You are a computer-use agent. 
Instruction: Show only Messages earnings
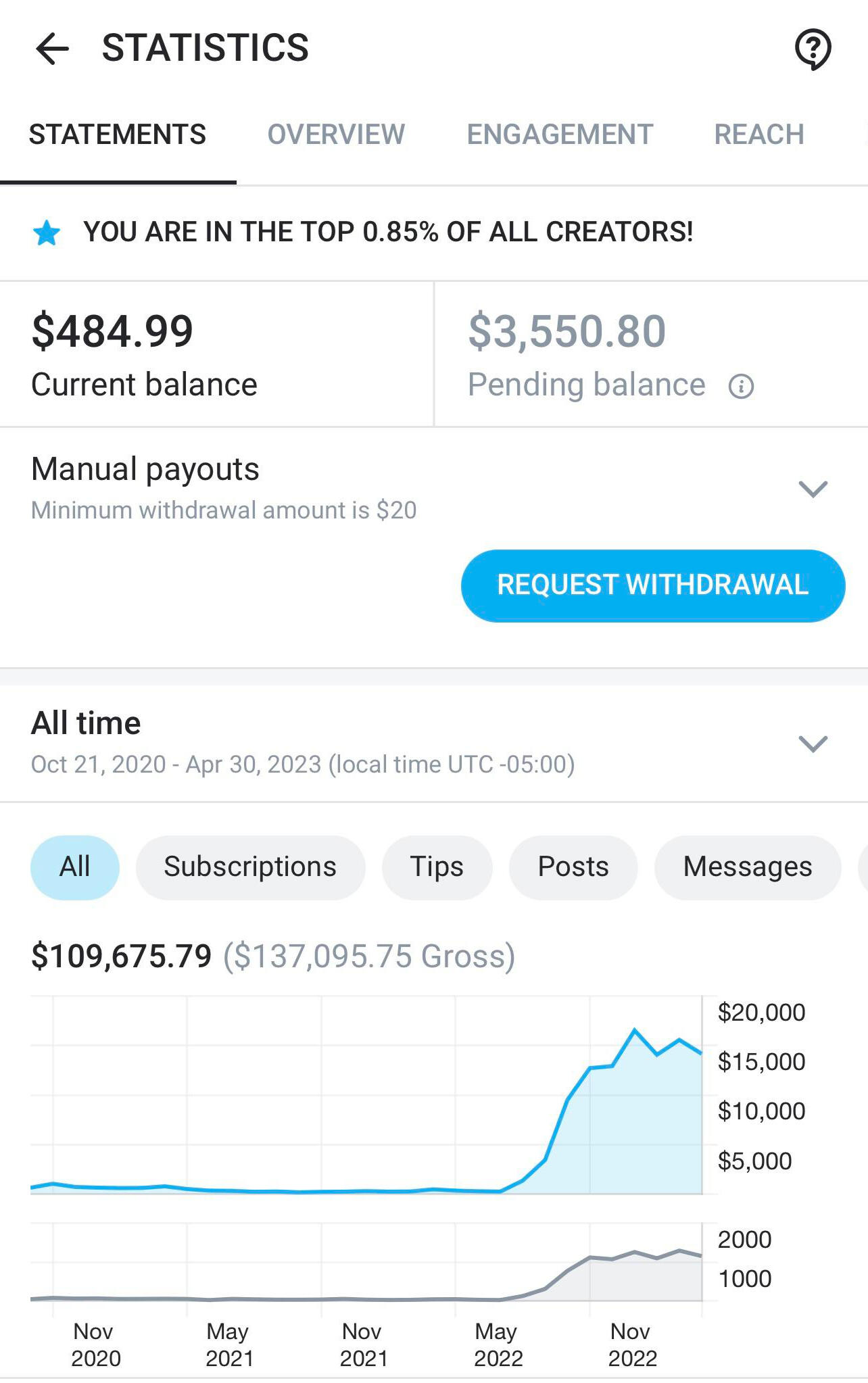tap(748, 867)
